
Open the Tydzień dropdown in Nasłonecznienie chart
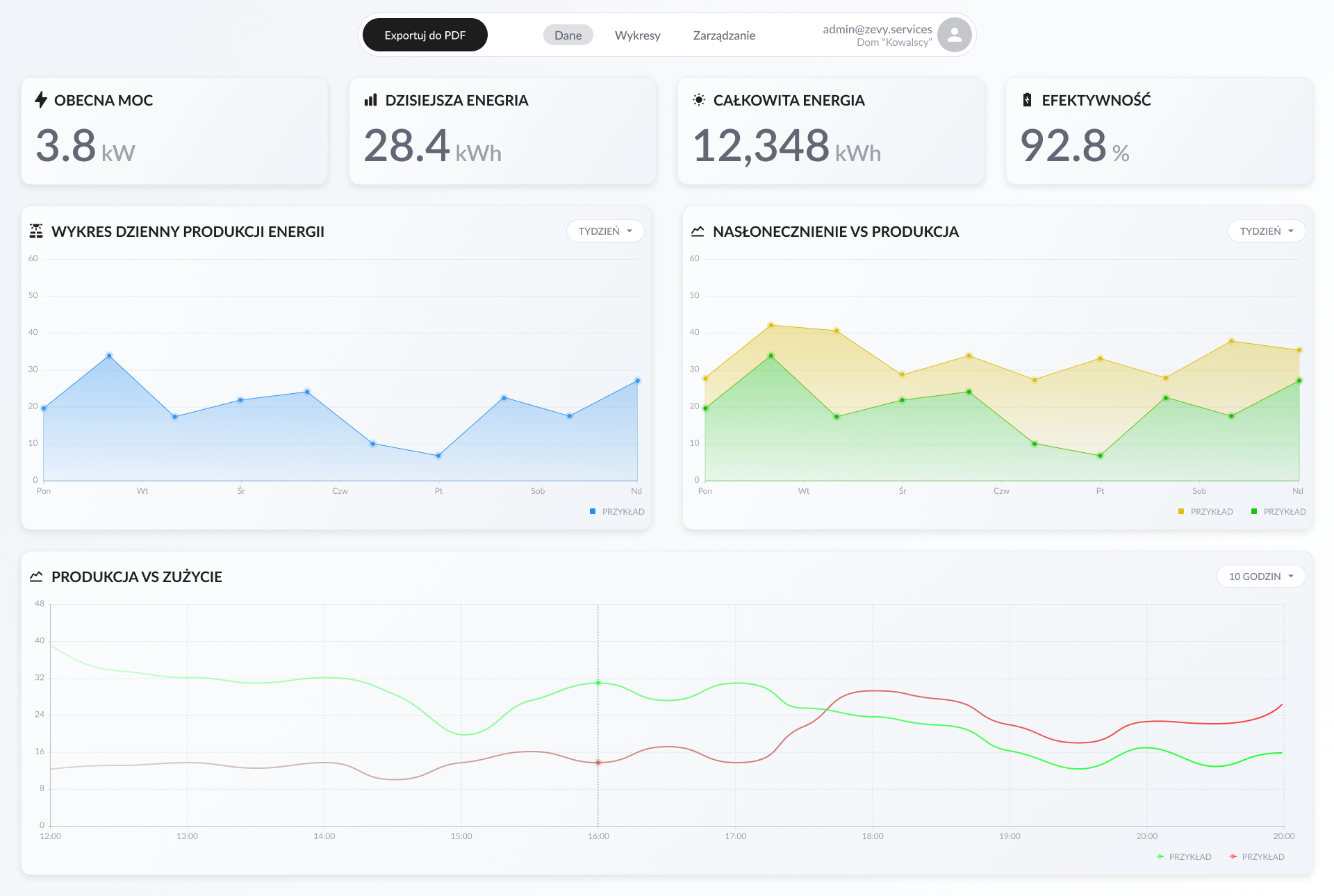(x=1267, y=231)
